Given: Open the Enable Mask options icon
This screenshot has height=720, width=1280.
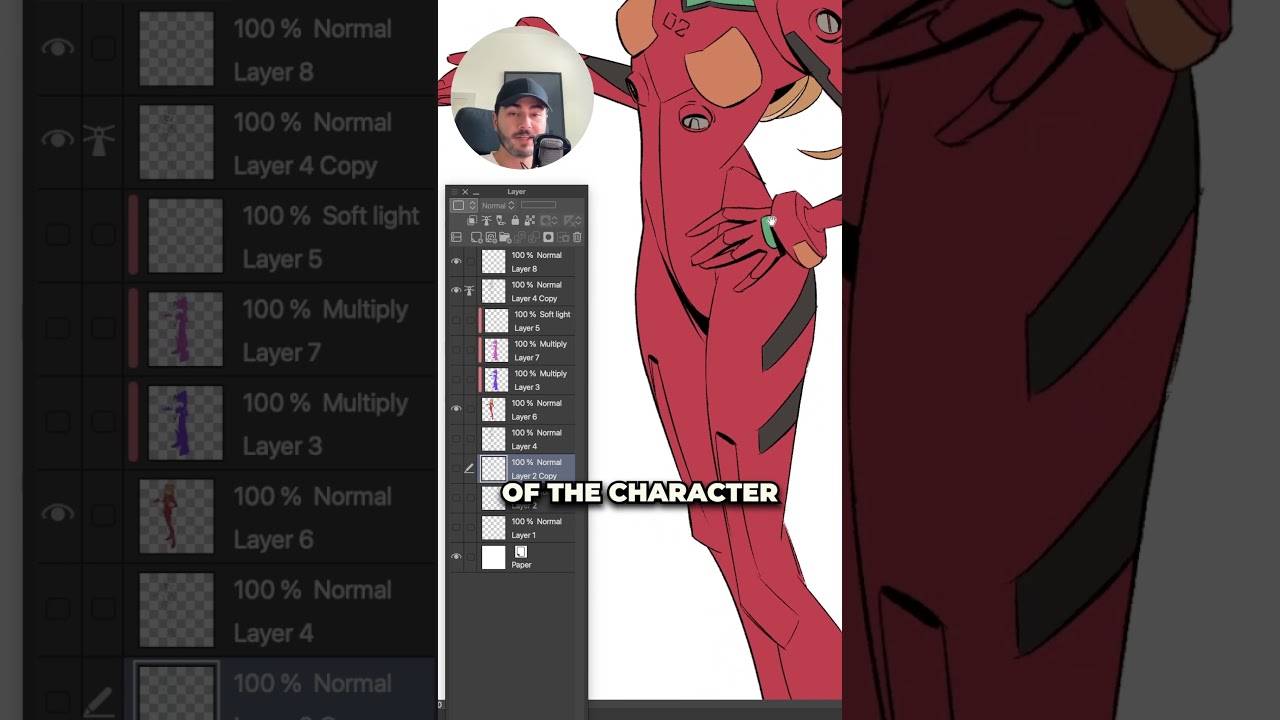Looking at the screenshot, I should 548,221.
